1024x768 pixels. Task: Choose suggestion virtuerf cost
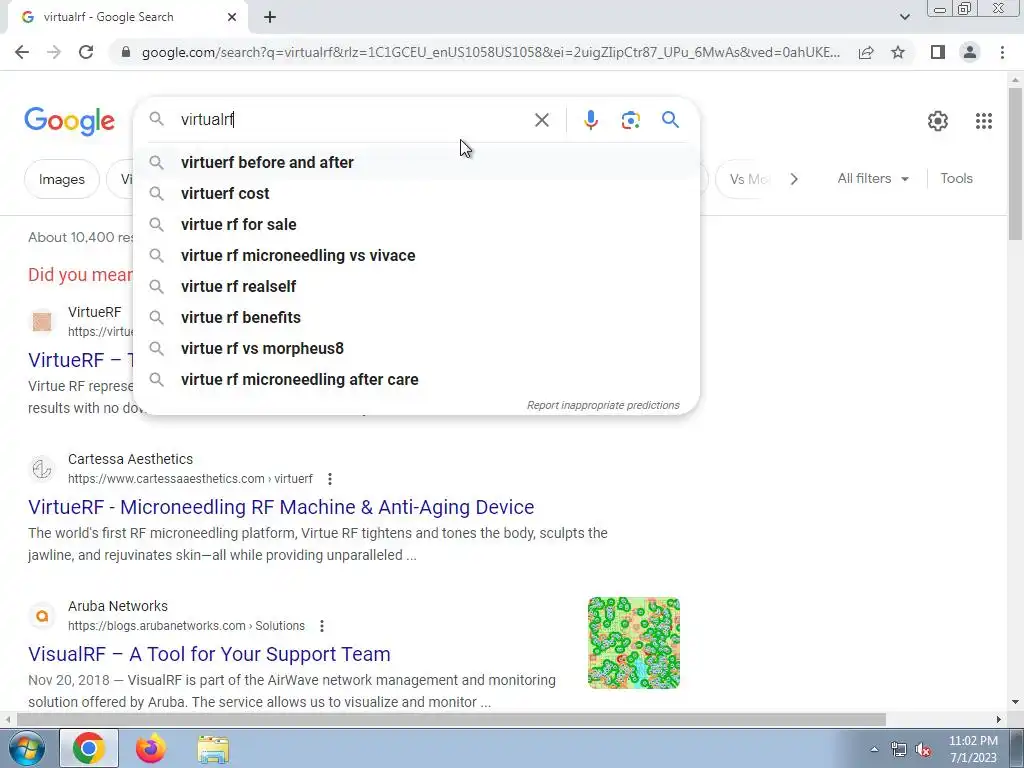point(416,193)
